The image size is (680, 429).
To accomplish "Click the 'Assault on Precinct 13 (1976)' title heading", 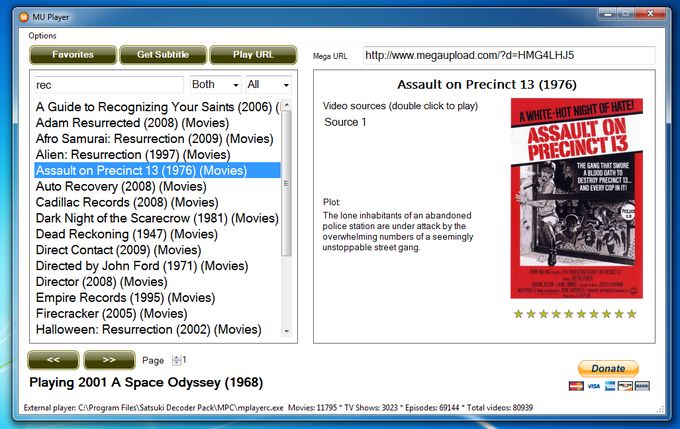I will [x=487, y=84].
